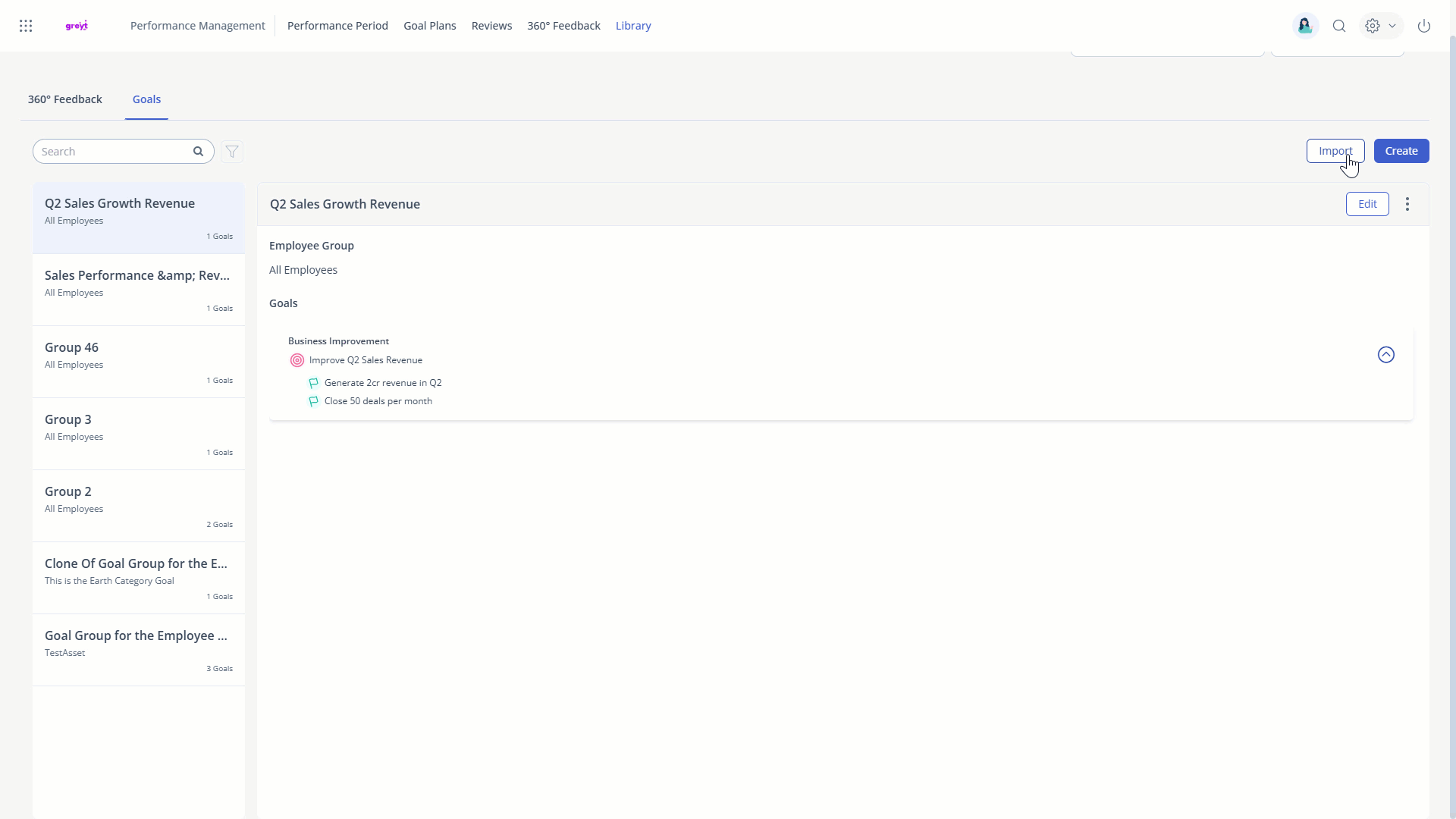This screenshot has height=819, width=1456.
Task: Click the global search magnifier icon
Action: (1339, 26)
